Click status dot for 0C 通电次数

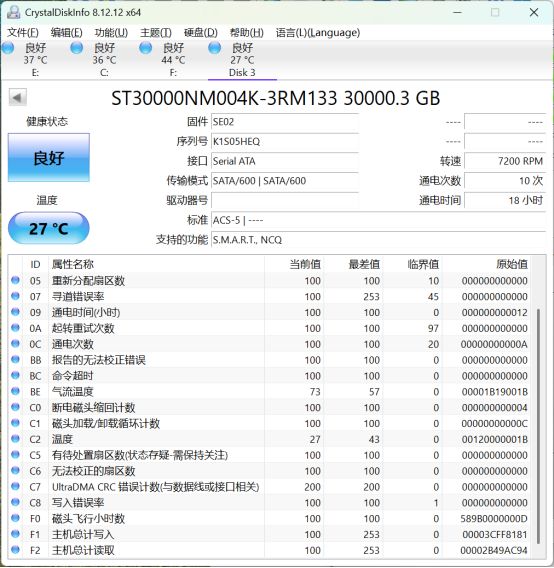coord(15,343)
